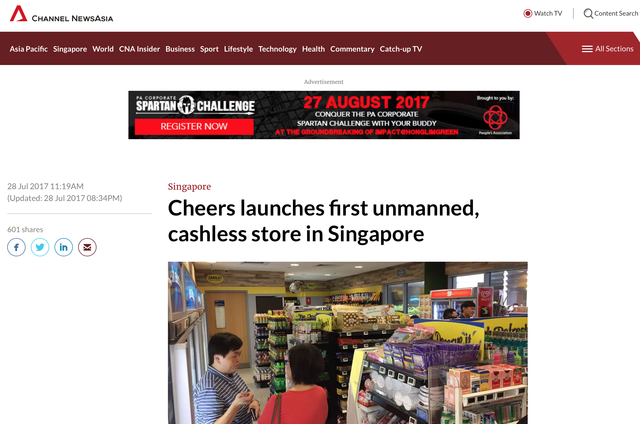Open World news section
640x424 pixels.
(x=103, y=49)
